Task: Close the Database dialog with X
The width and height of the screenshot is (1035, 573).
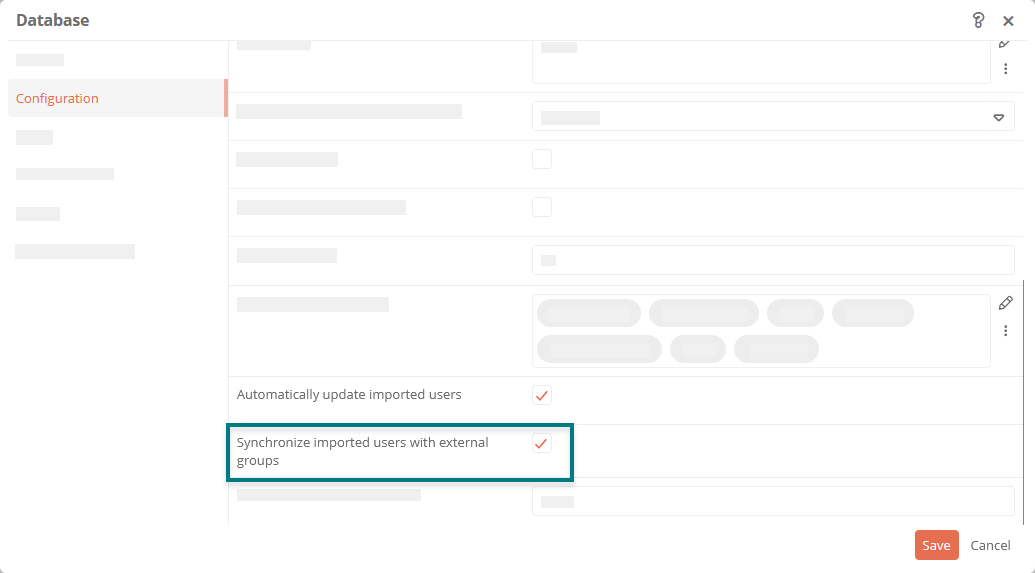Action: [x=1008, y=21]
